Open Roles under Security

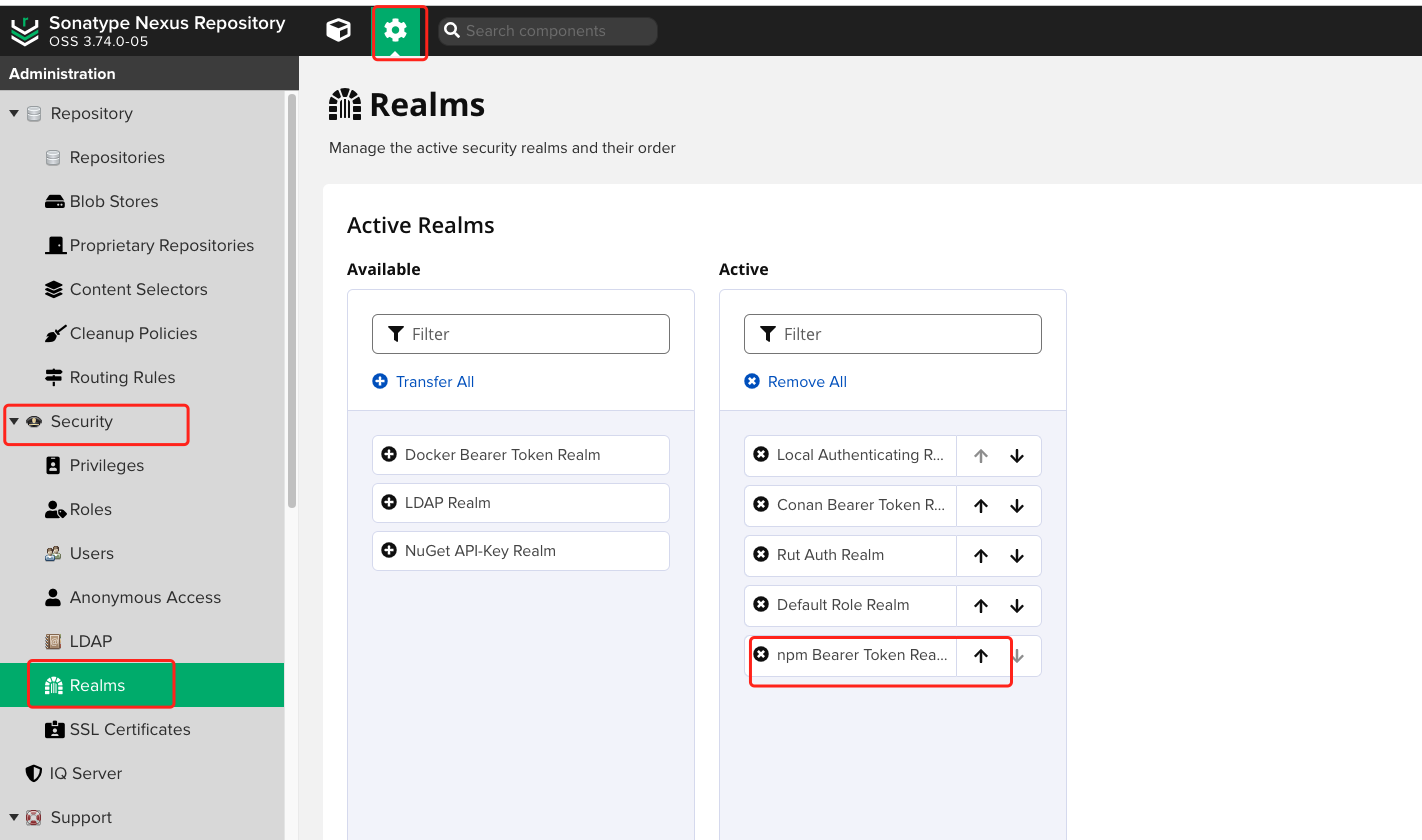pyautogui.click(x=91, y=510)
